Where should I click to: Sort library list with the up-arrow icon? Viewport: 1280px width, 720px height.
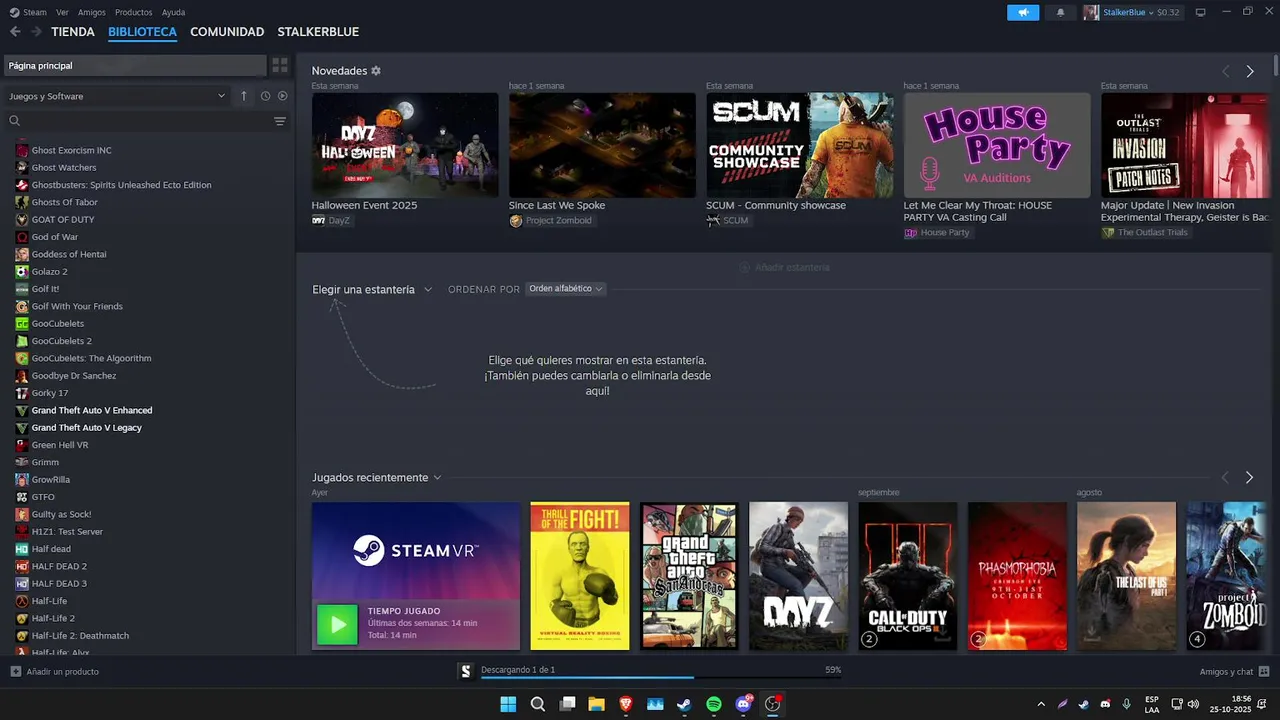click(x=243, y=96)
